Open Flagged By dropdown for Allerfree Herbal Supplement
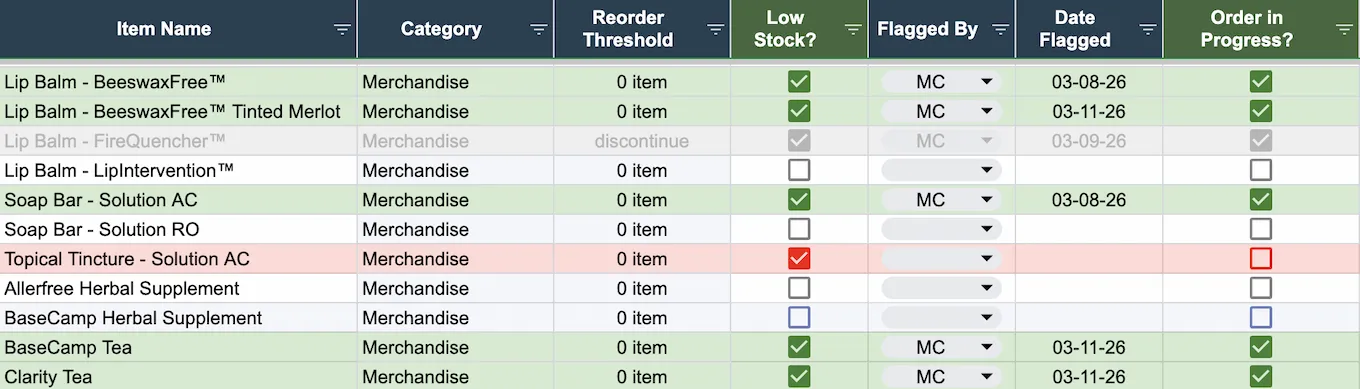 tap(941, 288)
